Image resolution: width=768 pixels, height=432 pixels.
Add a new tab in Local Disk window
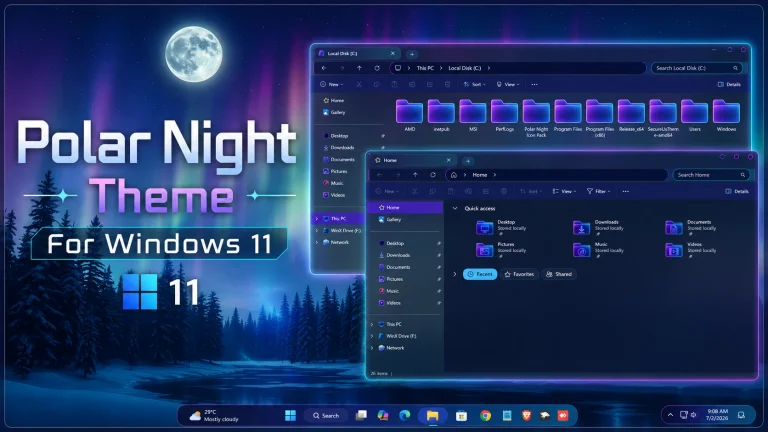point(412,54)
